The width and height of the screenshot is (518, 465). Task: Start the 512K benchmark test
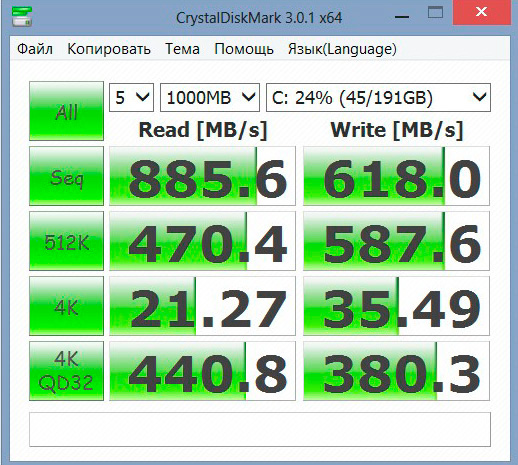[66, 241]
